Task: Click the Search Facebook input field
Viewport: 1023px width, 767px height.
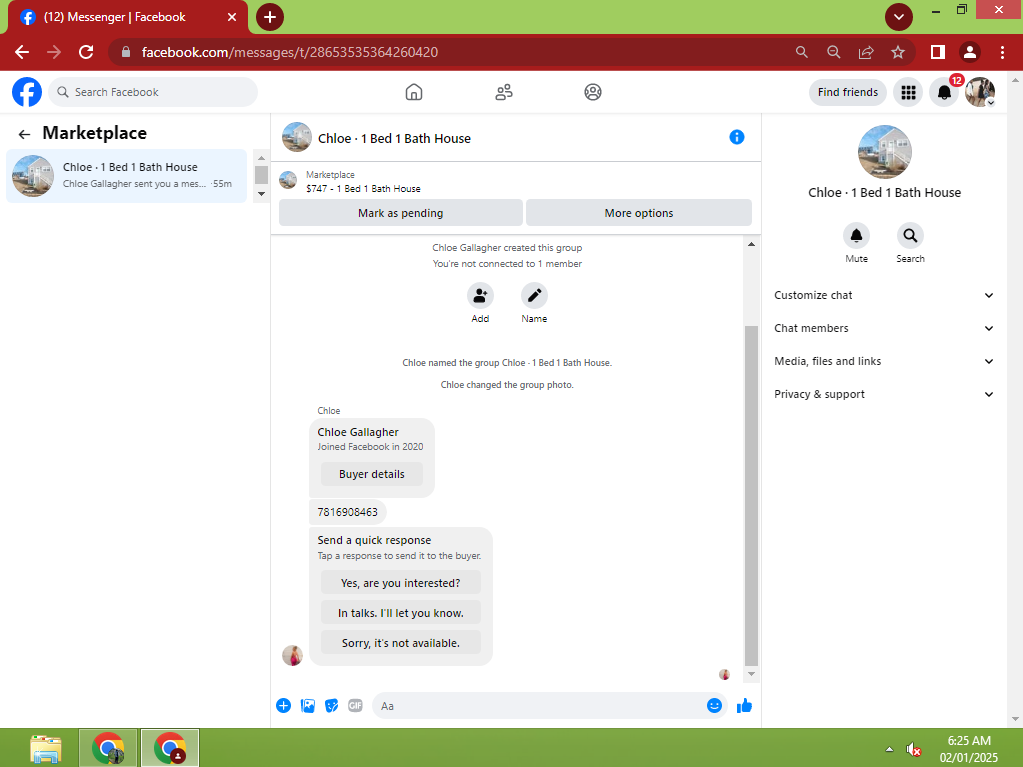Action: [153, 92]
